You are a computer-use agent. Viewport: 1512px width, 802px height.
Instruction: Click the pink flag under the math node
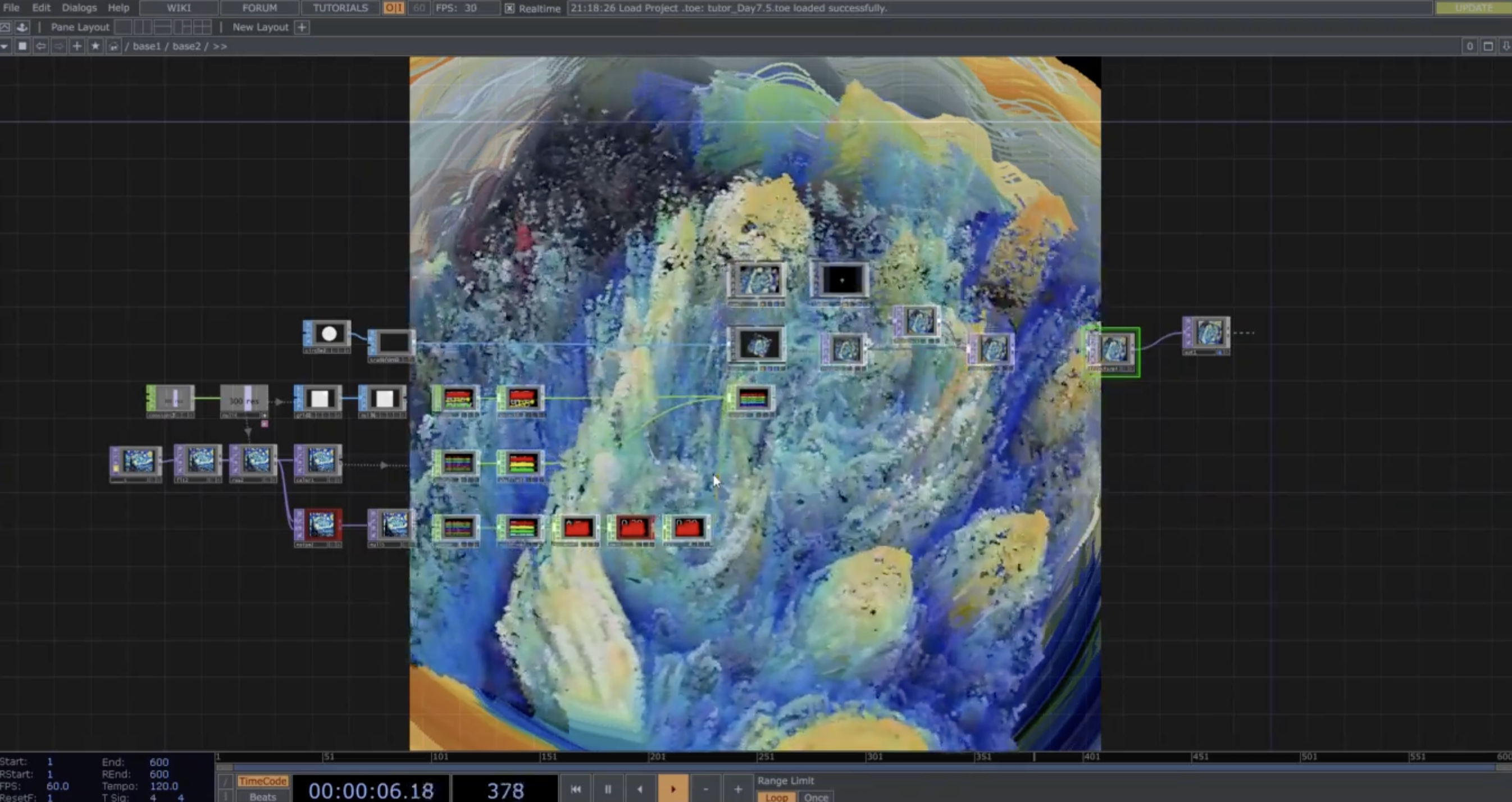tap(264, 423)
